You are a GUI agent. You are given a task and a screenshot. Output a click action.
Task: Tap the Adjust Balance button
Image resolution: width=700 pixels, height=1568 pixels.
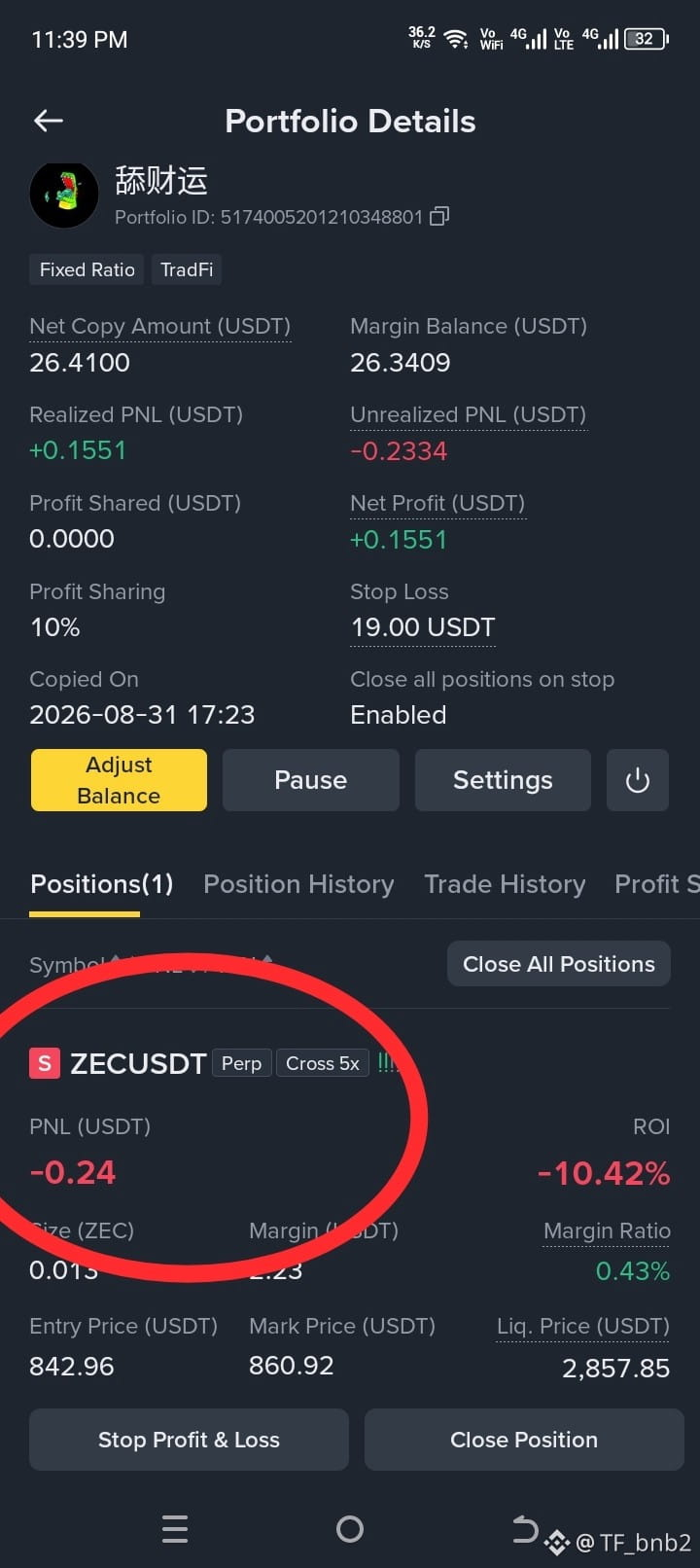pyautogui.click(x=119, y=780)
